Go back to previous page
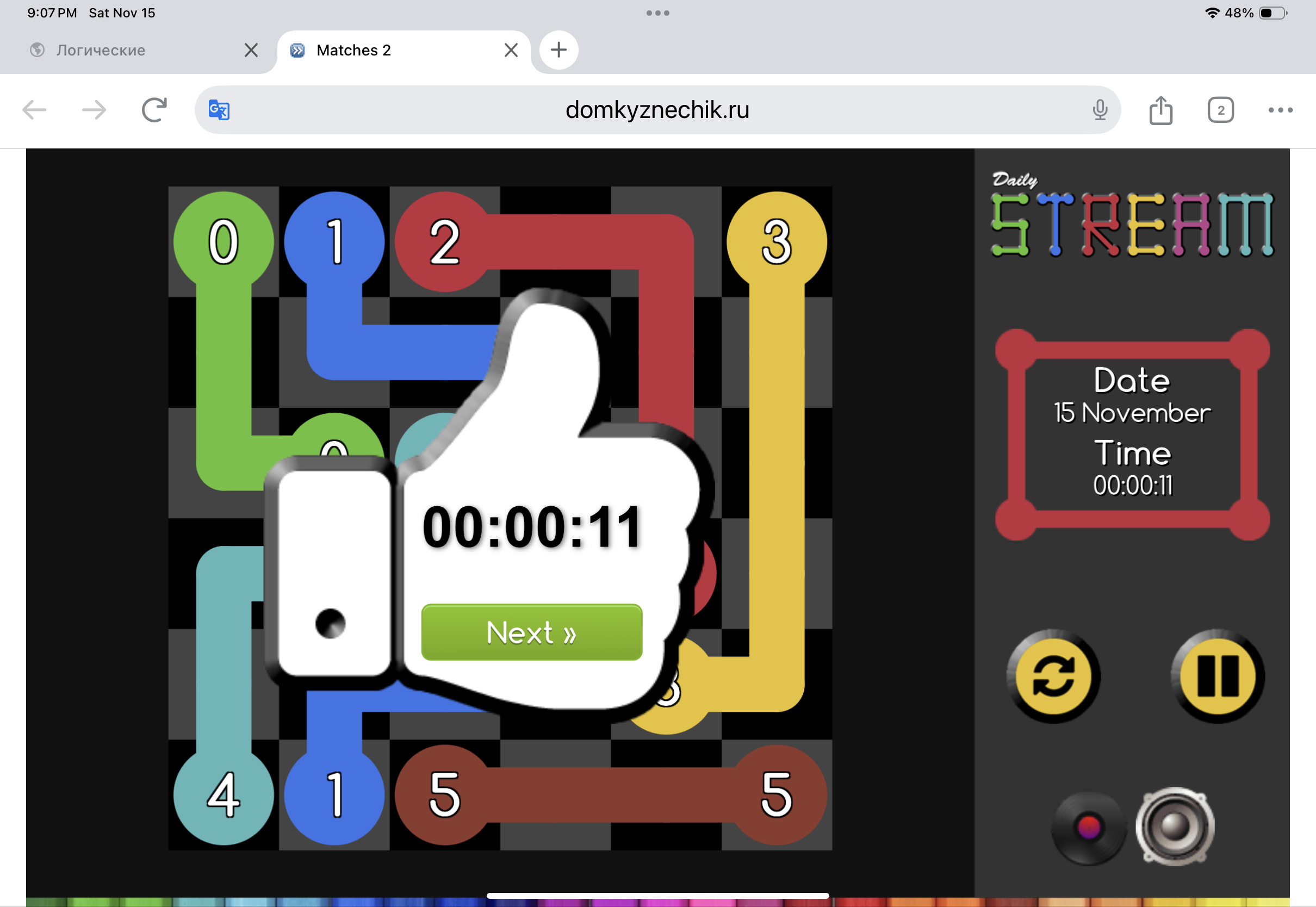The height and width of the screenshot is (907, 1316). point(35,110)
